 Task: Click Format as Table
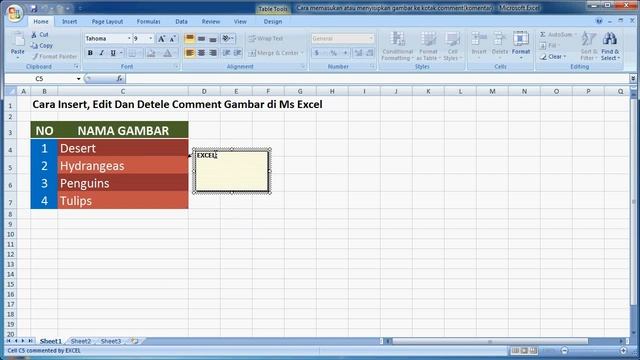point(428,46)
